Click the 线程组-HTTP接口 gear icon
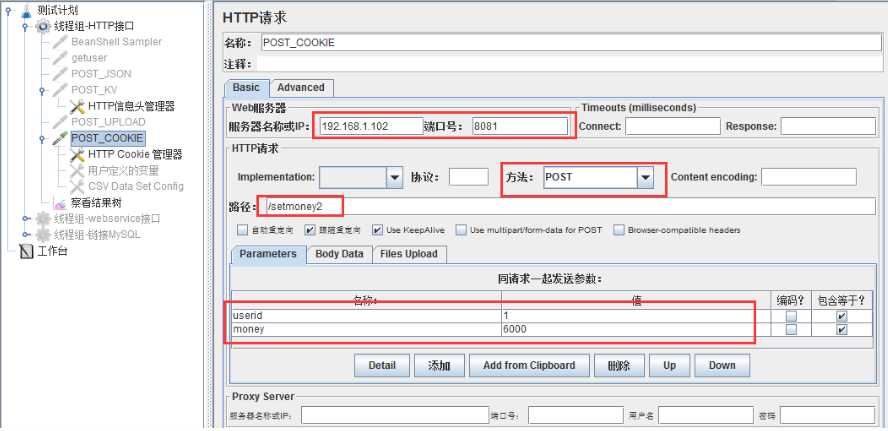This screenshot has height=431, width=888. (43, 26)
